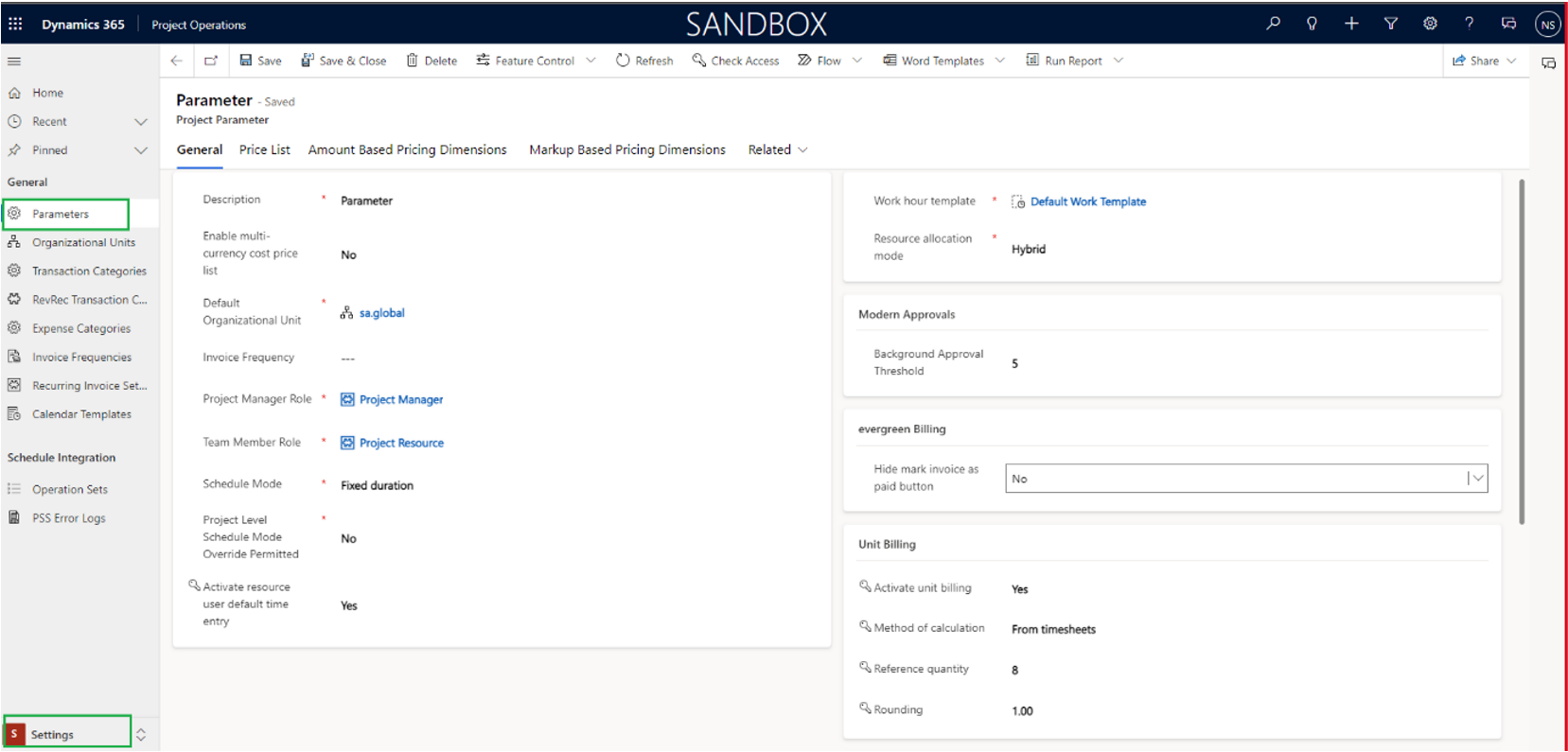Open the Dynamics 365 app launcher waffle

[15, 24]
